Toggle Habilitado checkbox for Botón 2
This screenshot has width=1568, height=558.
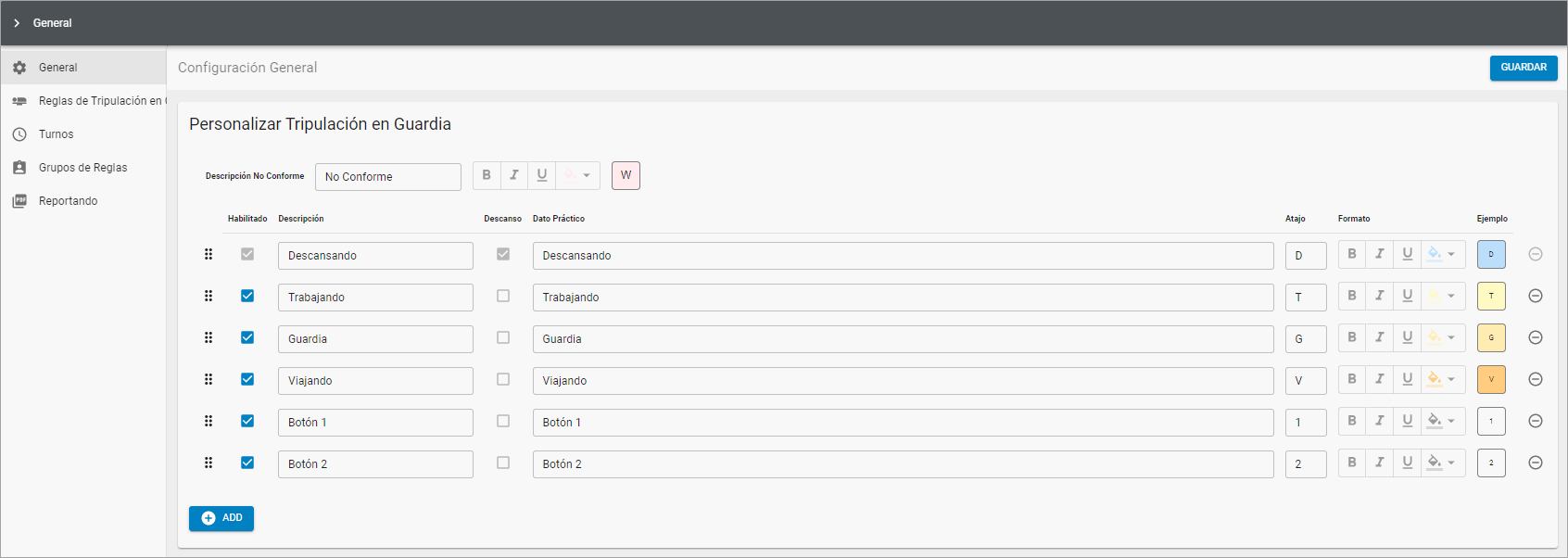[247, 463]
